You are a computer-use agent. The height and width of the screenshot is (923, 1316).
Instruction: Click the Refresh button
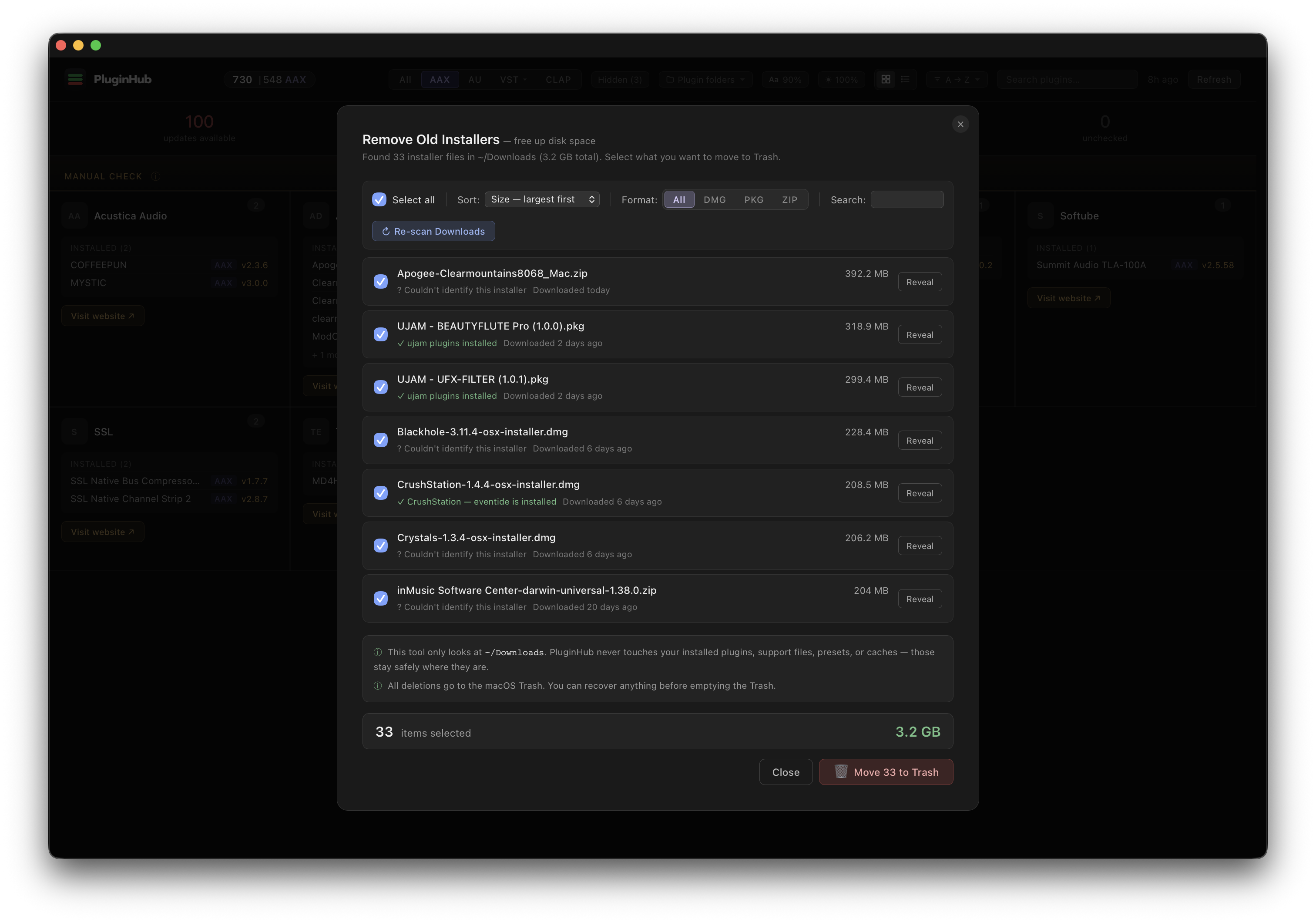click(1213, 80)
